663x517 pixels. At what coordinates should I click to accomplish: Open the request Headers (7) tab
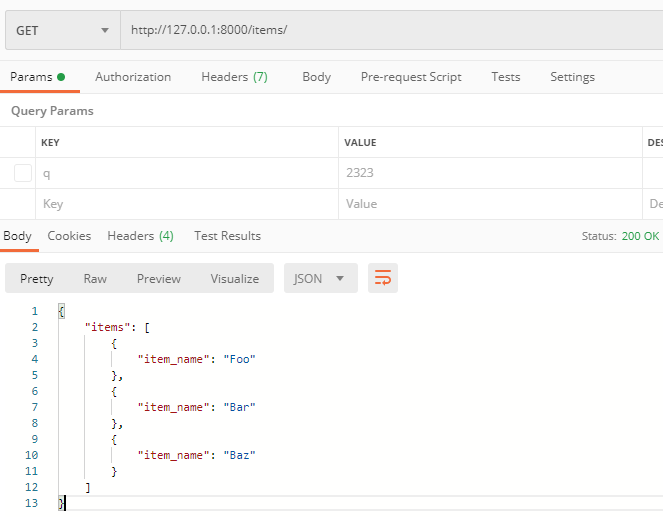pos(234,77)
